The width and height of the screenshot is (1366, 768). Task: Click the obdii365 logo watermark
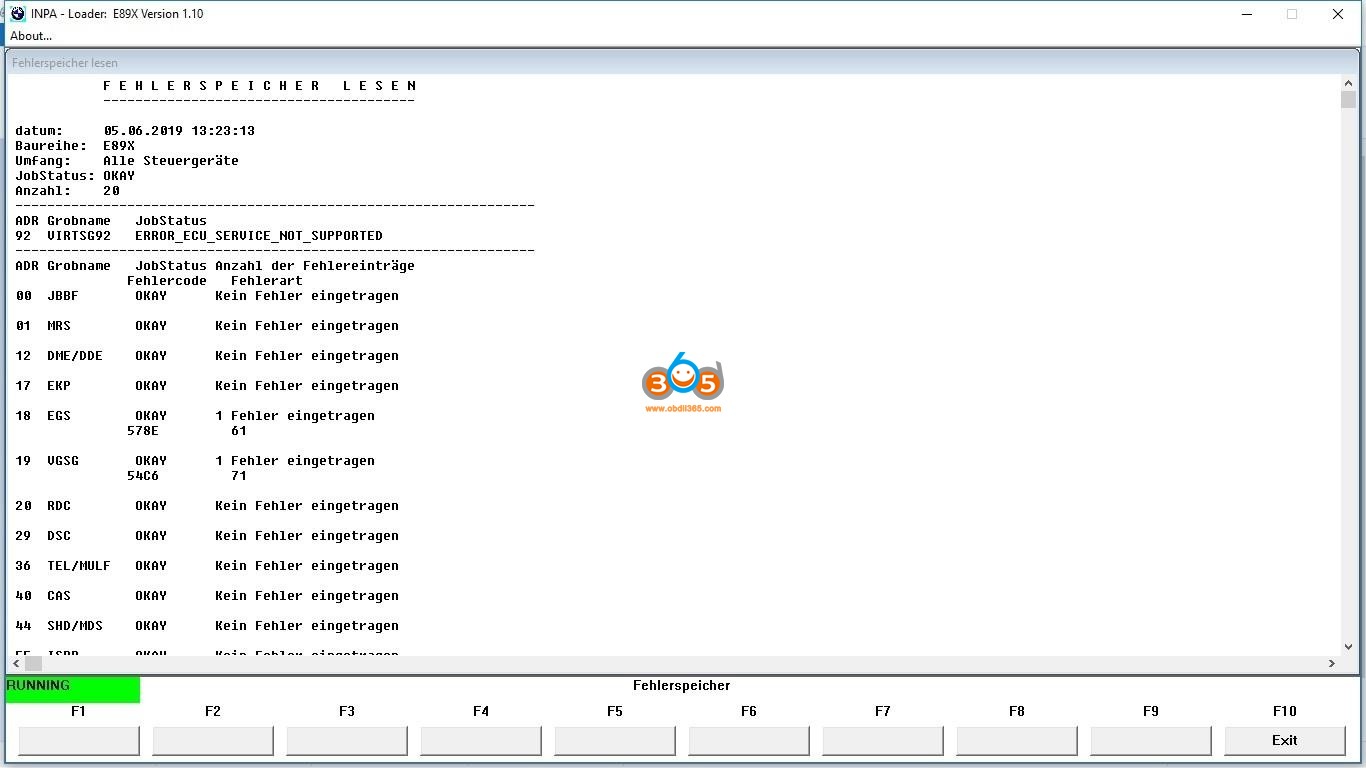(682, 383)
